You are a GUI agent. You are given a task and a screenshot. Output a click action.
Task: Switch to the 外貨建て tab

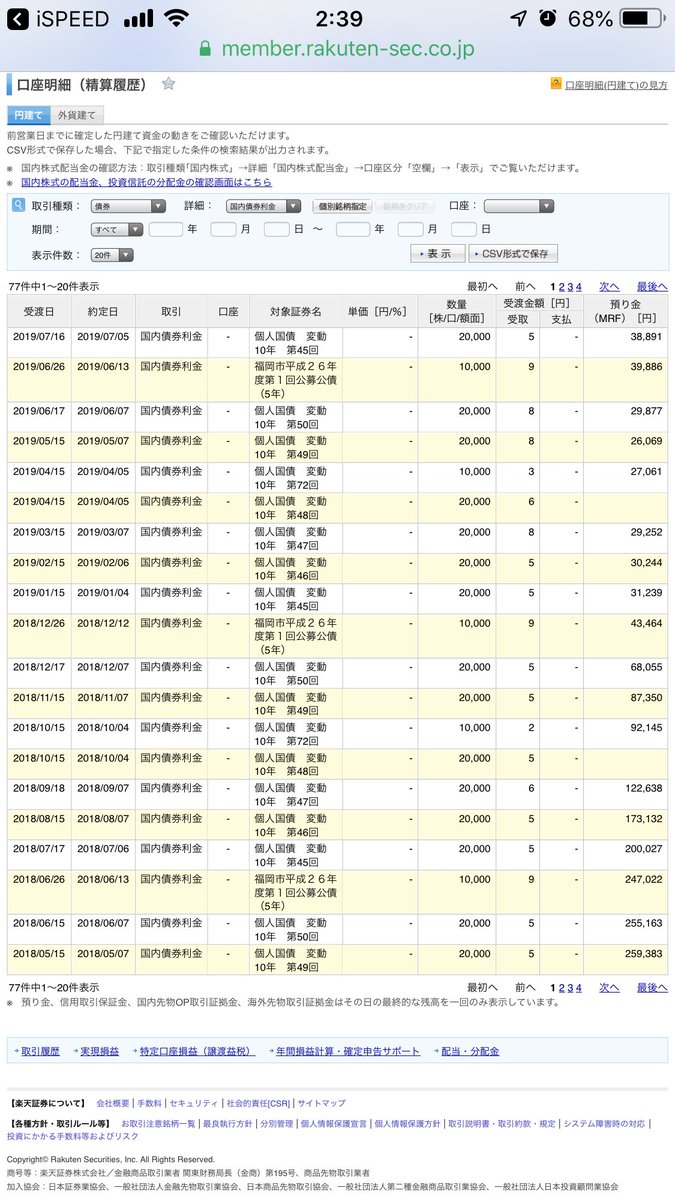(77, 116)
